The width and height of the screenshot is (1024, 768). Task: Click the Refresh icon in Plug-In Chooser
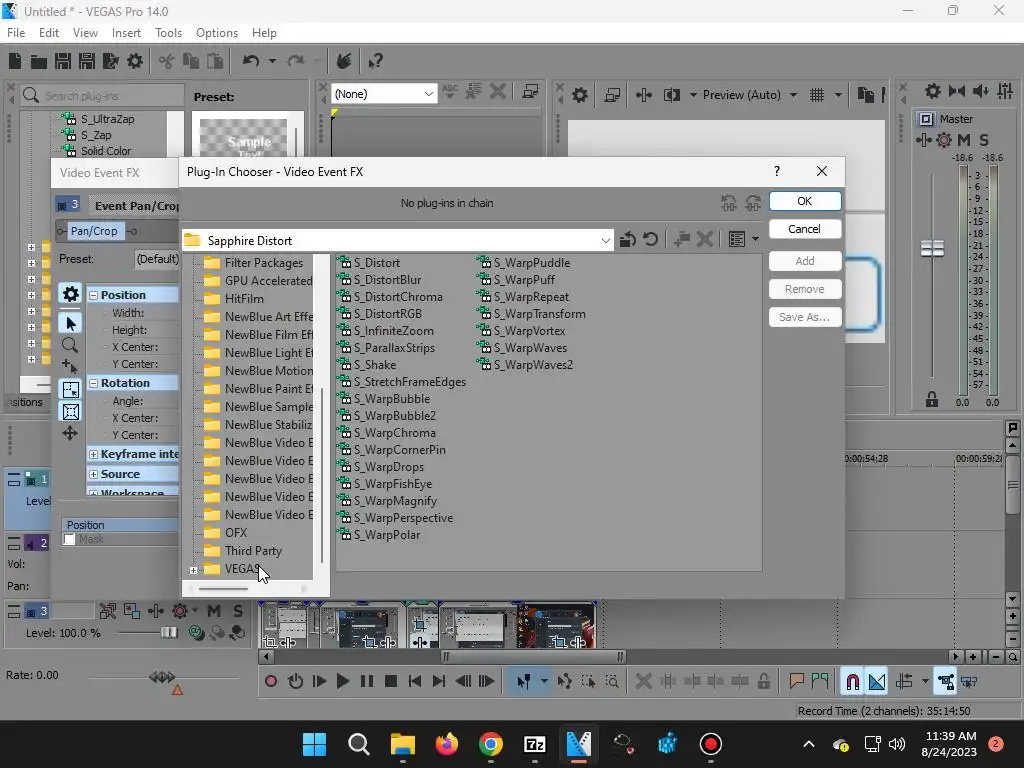(650, 240)
